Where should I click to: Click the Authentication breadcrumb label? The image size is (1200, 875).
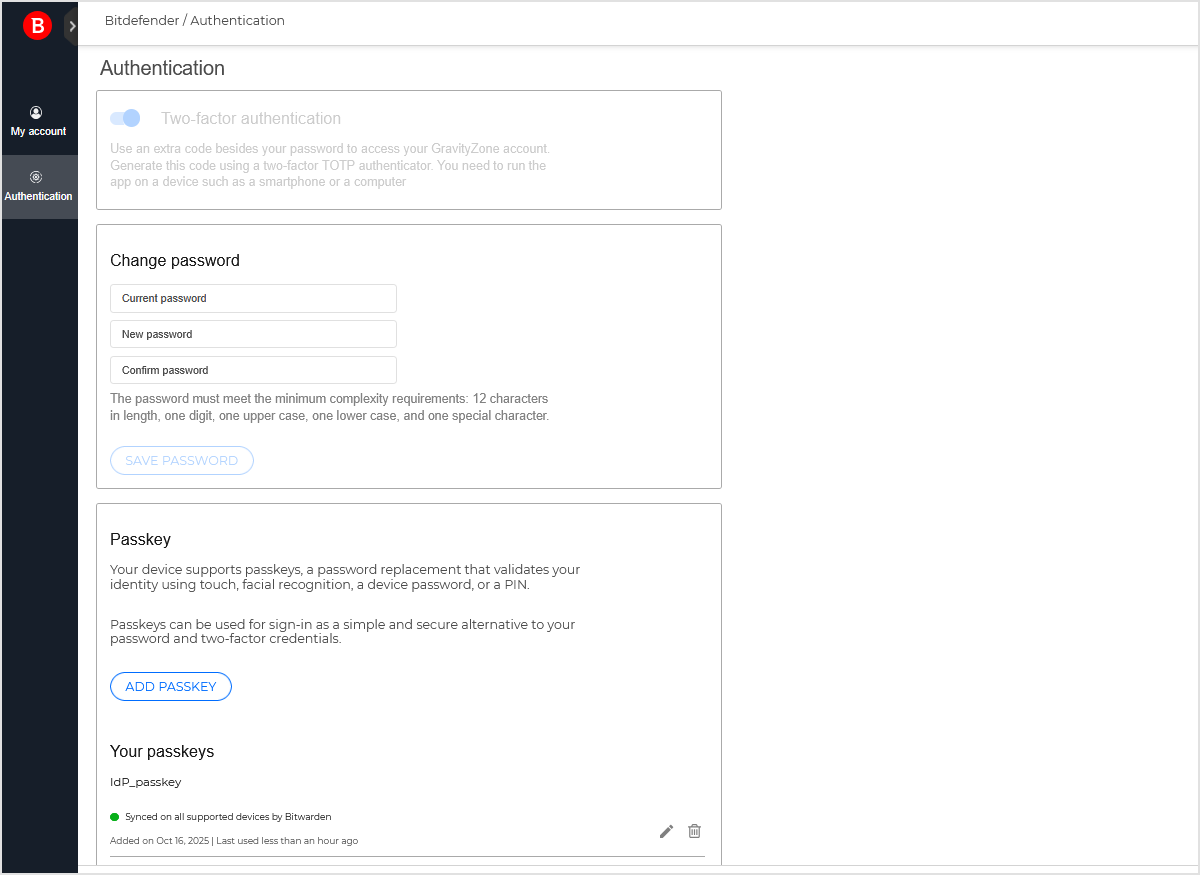(x=237, y=20)
